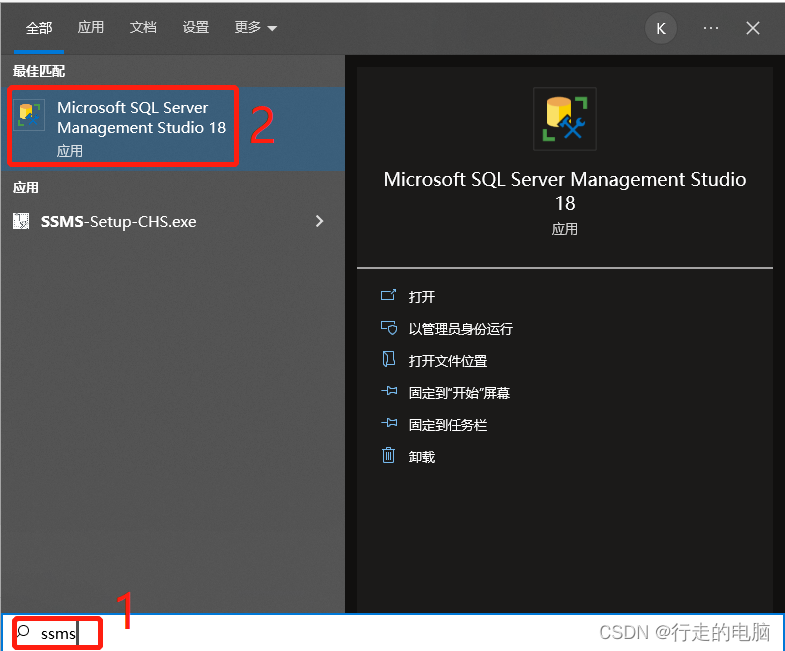This screenshot has width=785, height=651.
Task: Open Microsoft SQL Server Management Studio 18 best match
Action: click(173, 128)
